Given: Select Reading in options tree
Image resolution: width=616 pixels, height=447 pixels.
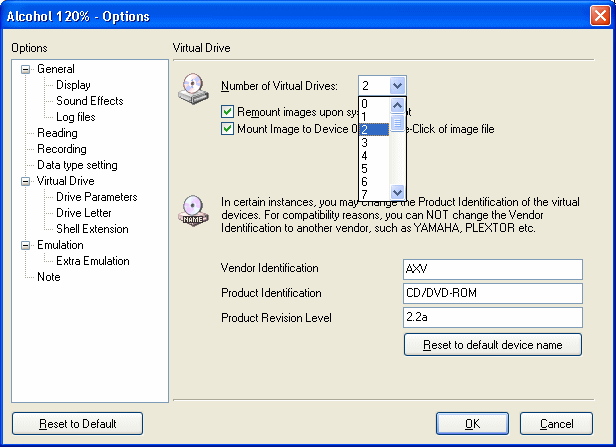Looking at the screenshot, I should pos(57,133).
